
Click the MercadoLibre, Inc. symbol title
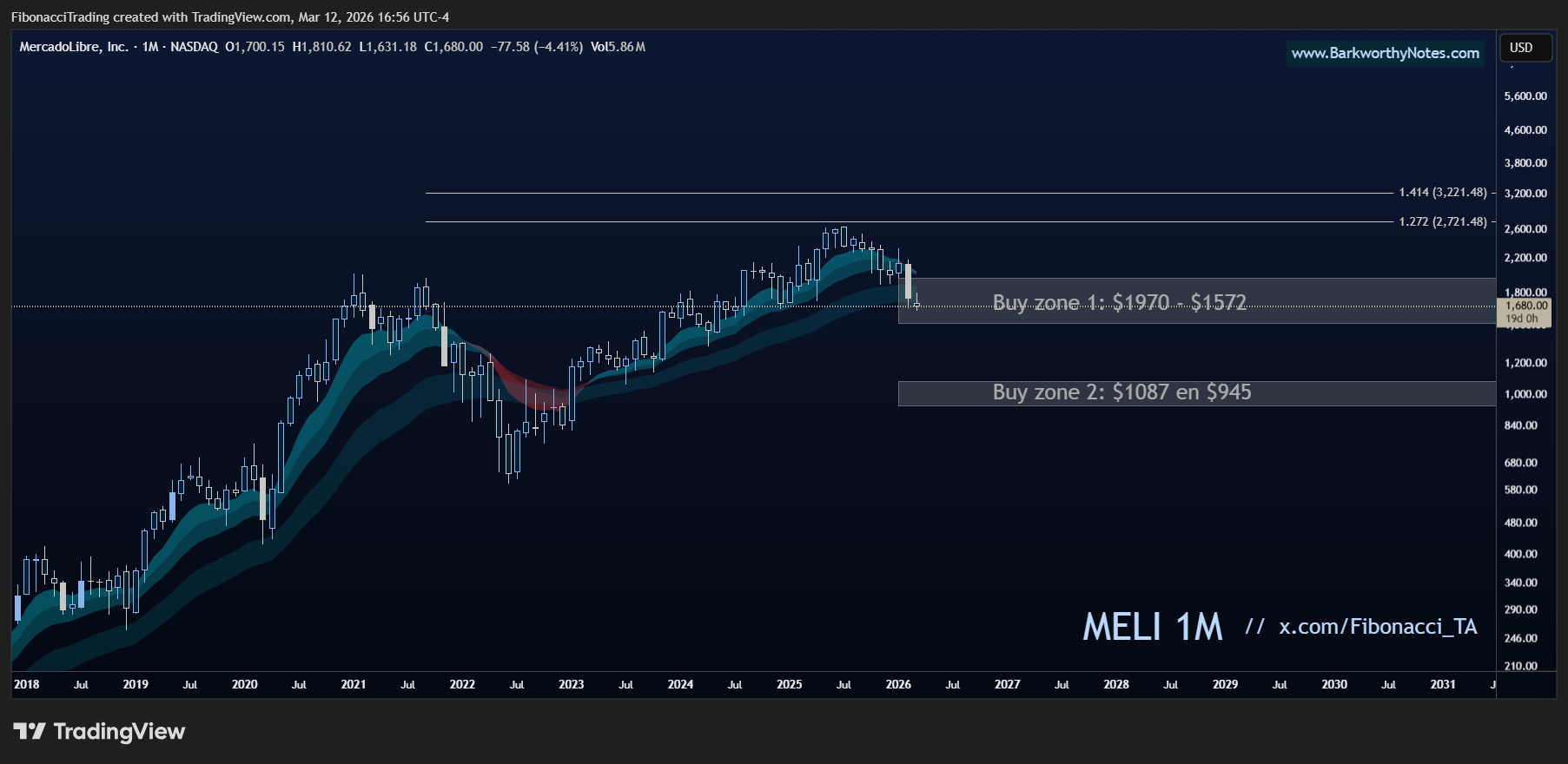(74, 47)
